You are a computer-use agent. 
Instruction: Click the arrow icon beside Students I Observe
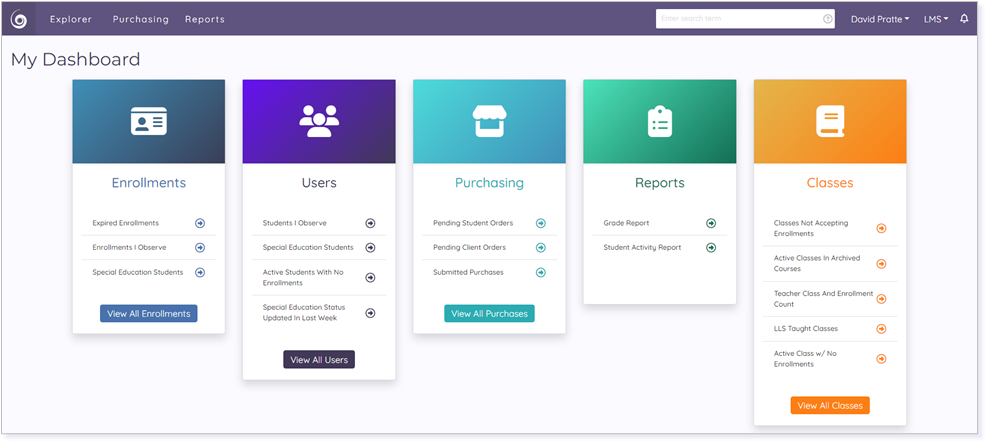click(x=370, y=223)
